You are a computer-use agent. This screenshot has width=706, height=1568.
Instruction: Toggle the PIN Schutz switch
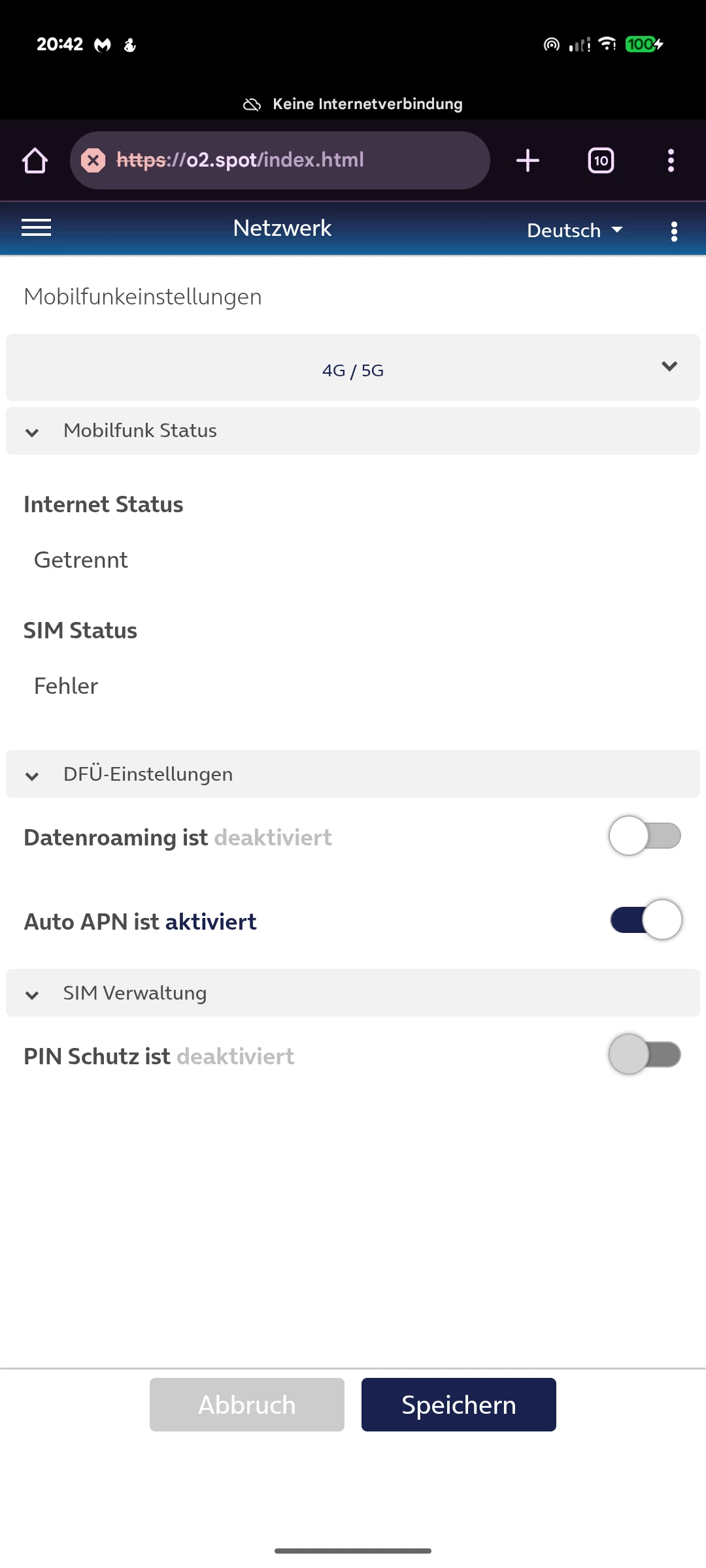coord(645,1054)
